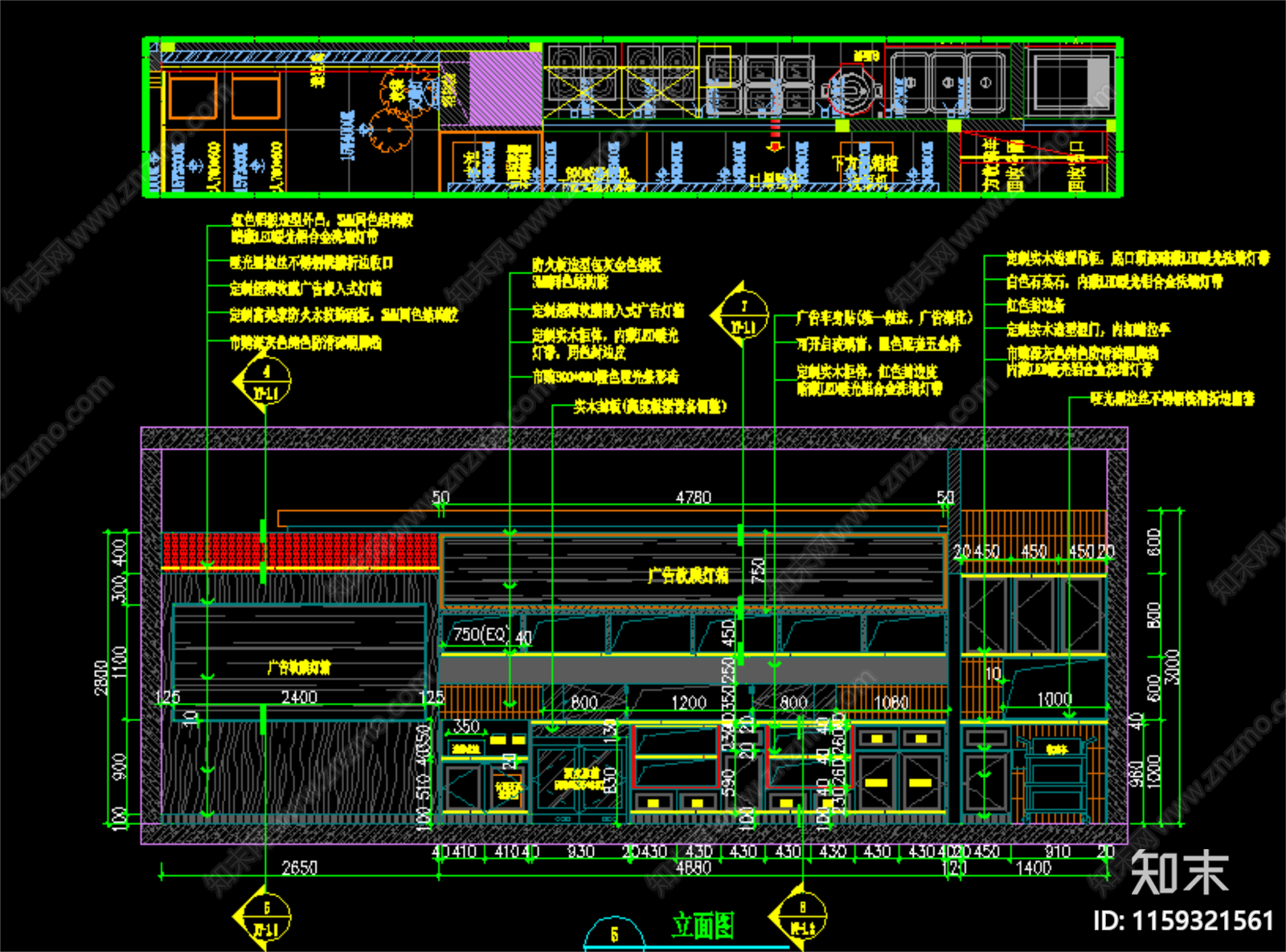Select the 910 dimension at bottom right
The image size is (1286, 952).
coord(1057,851)
